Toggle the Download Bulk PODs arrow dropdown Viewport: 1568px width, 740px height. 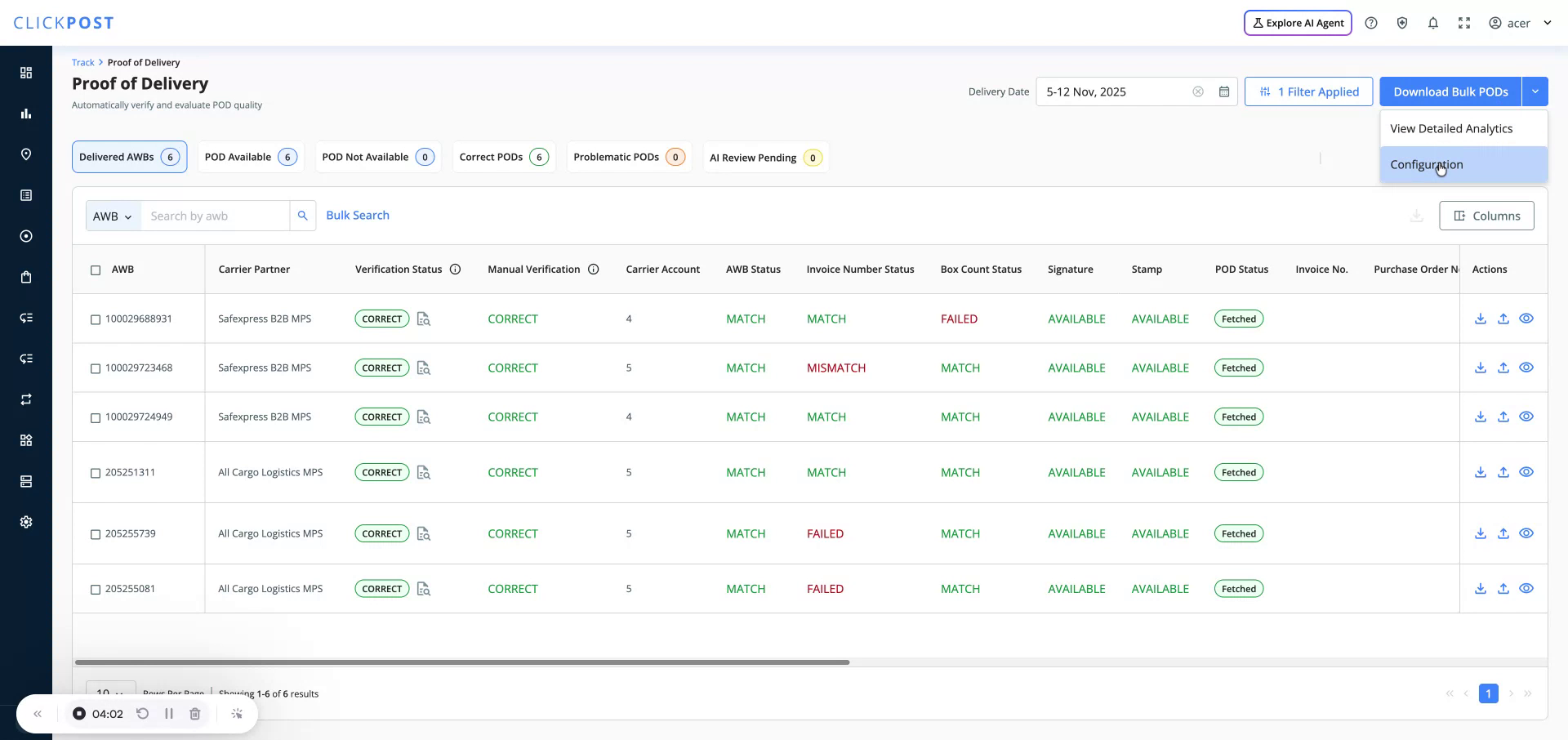(x=1535, y=91)
